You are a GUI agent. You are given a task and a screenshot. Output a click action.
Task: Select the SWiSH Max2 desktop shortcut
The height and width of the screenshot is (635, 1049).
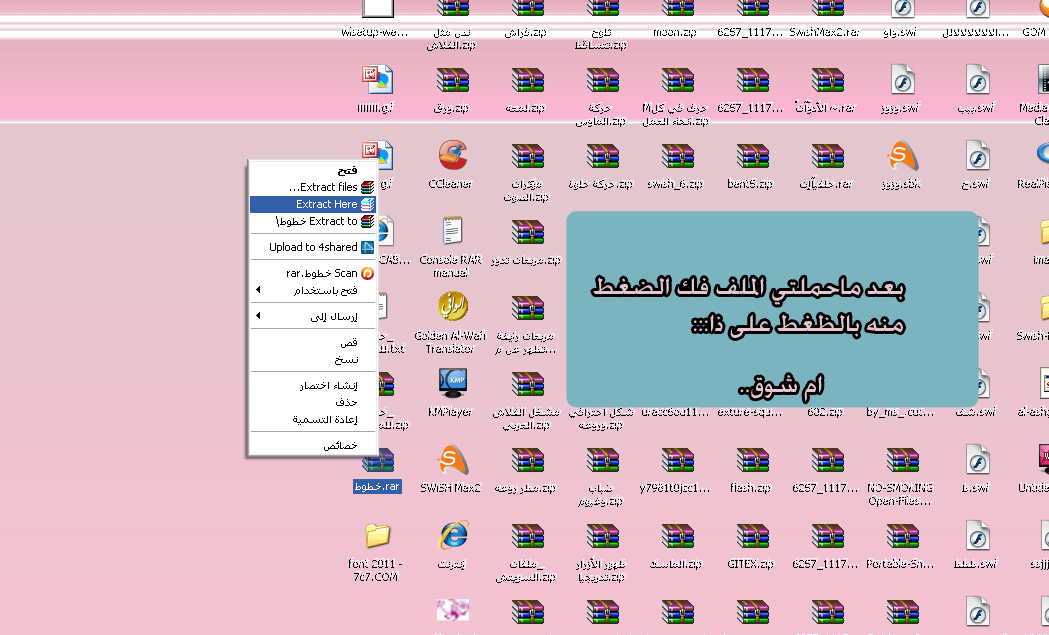point(452,461)
